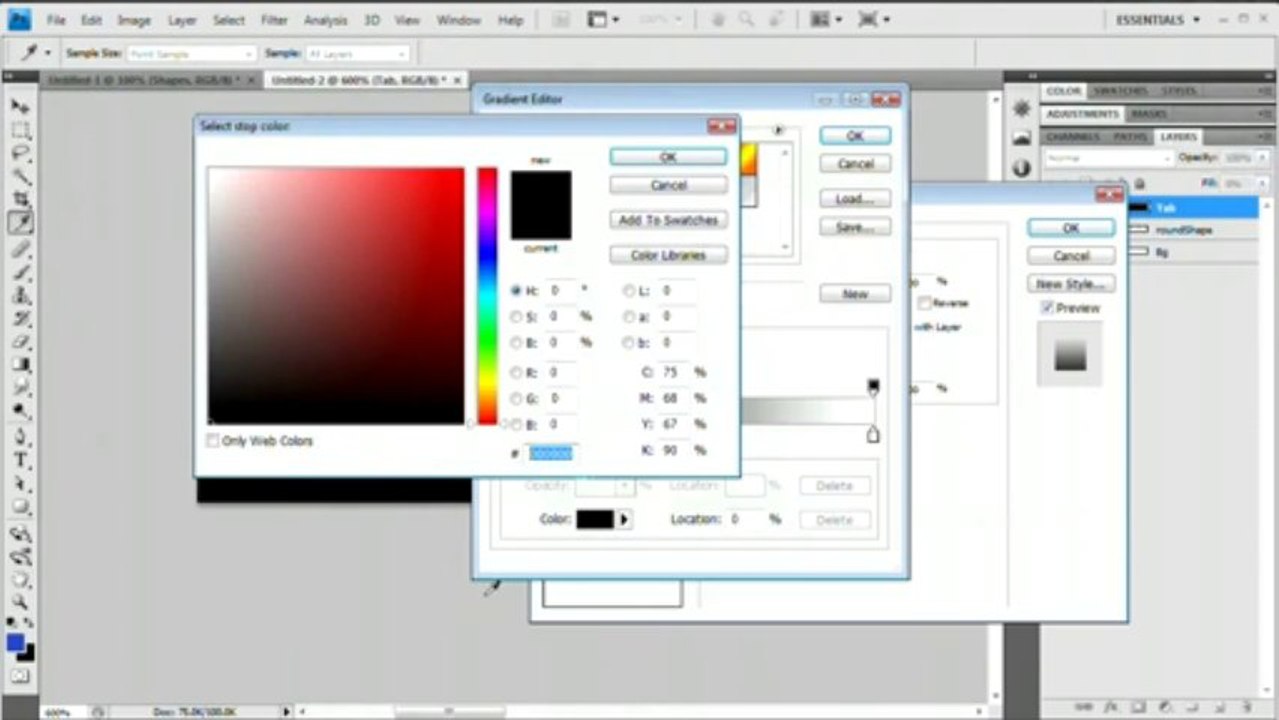Select the Gradient tool
The image size is (1279, 720).
point(20,365)
